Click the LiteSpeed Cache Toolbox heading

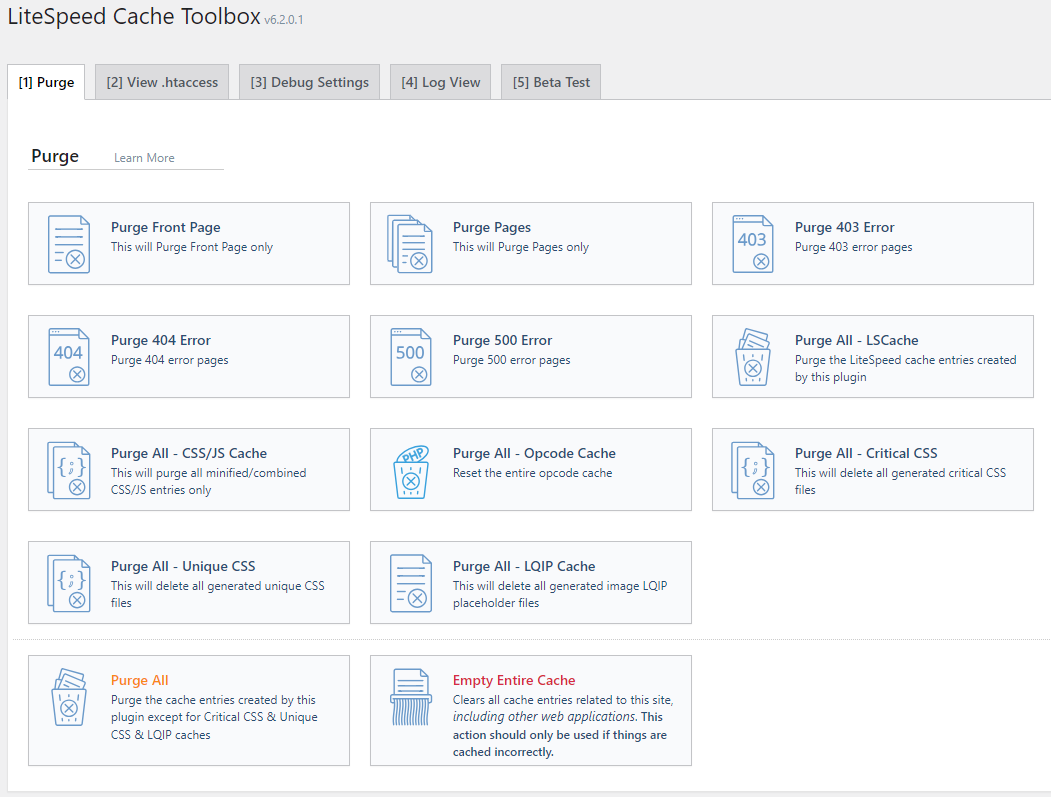click(134, 16)
